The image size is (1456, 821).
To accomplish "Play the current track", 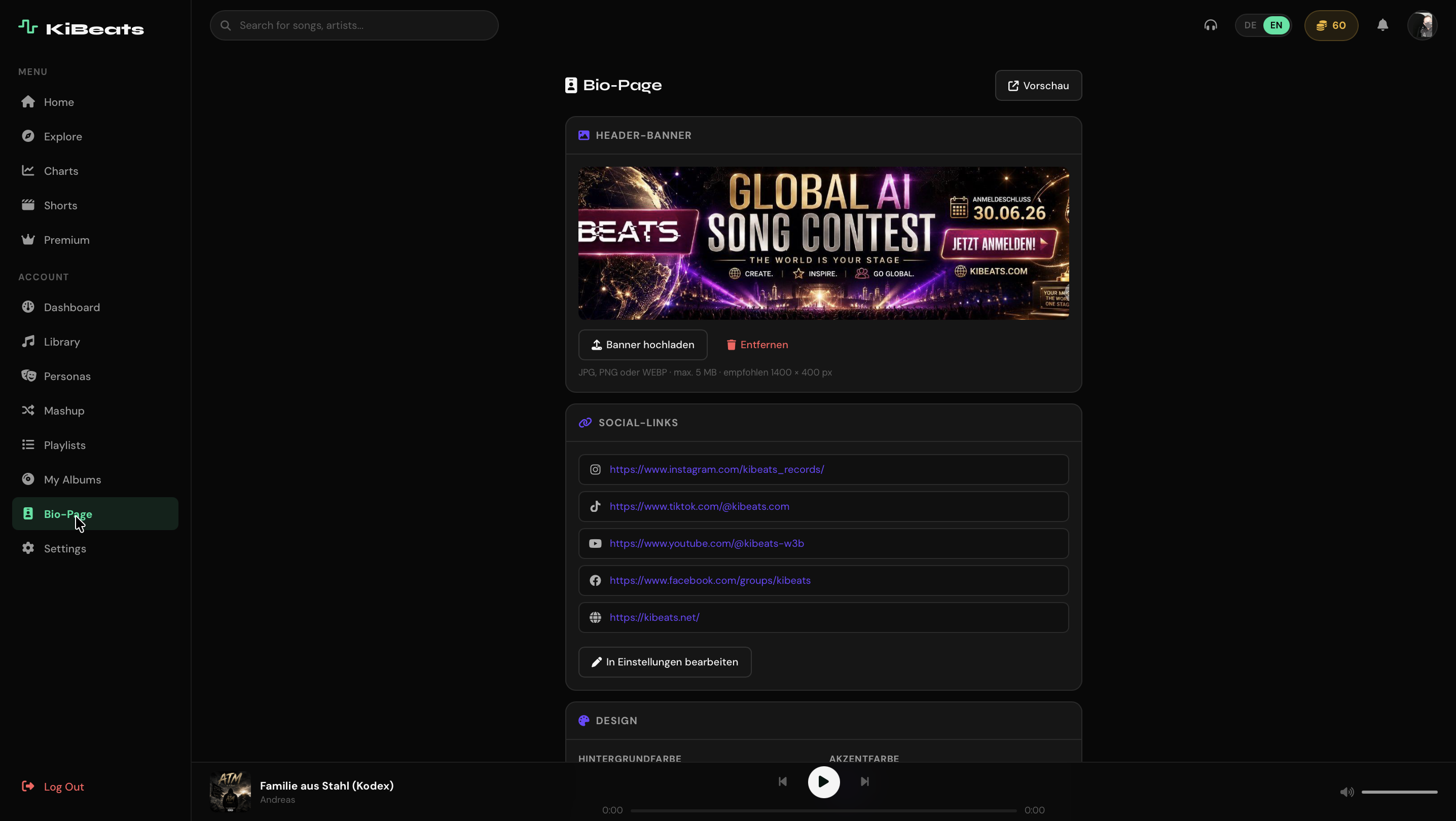I will tap(823, 782).
